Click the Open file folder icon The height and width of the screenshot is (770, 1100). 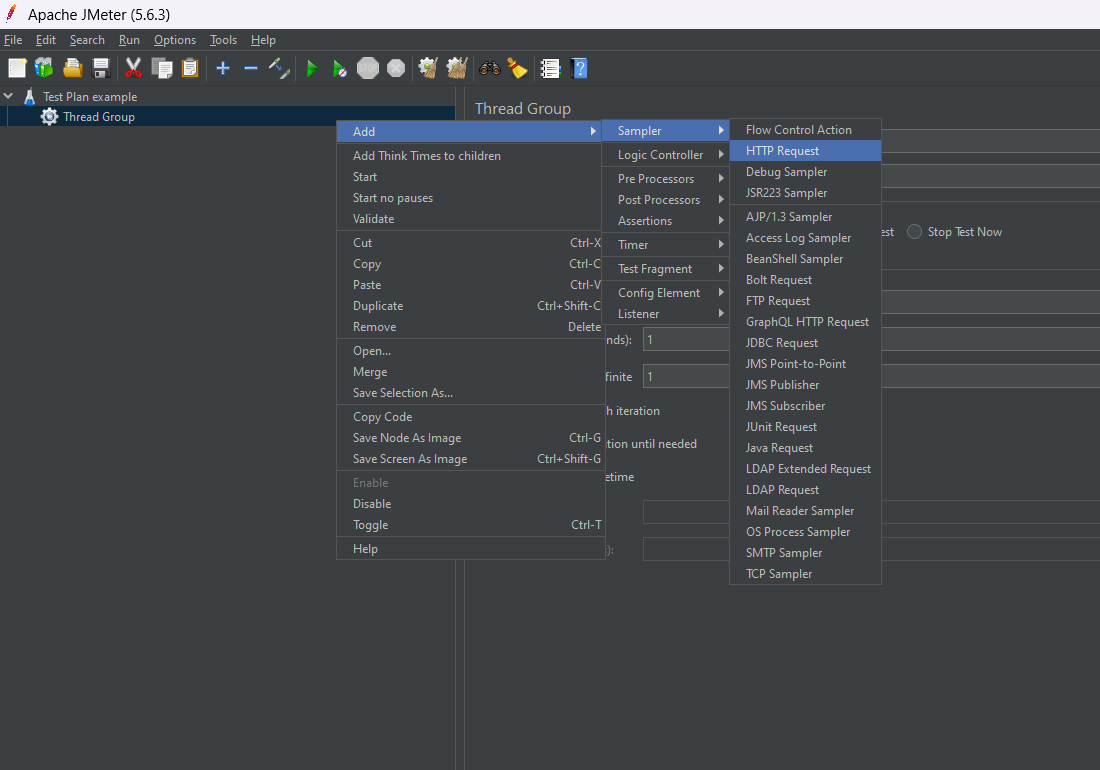click(73, 68)
